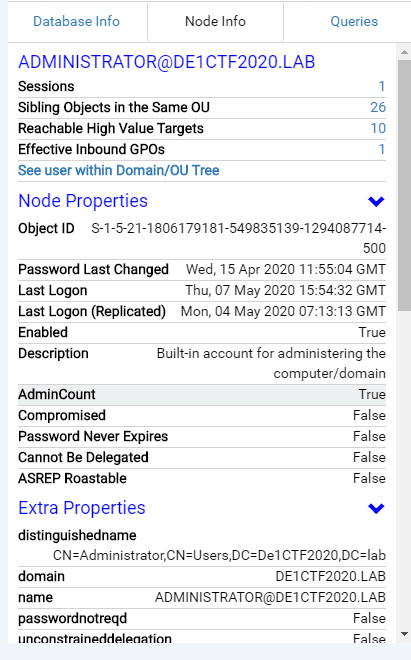Select the AdminCount property row

coord(202,395)
